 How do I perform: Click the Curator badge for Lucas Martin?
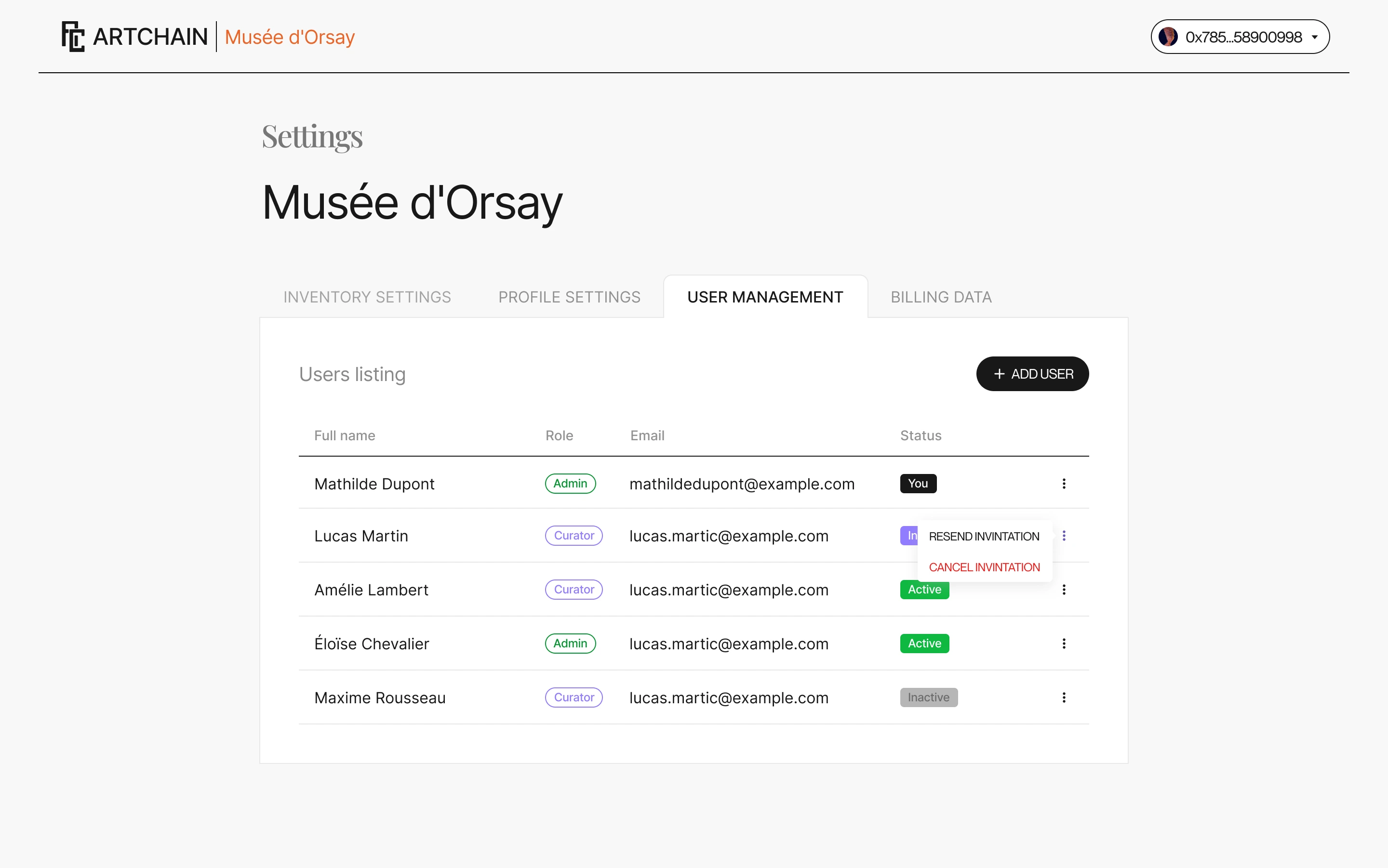click(x=573, y=535)
